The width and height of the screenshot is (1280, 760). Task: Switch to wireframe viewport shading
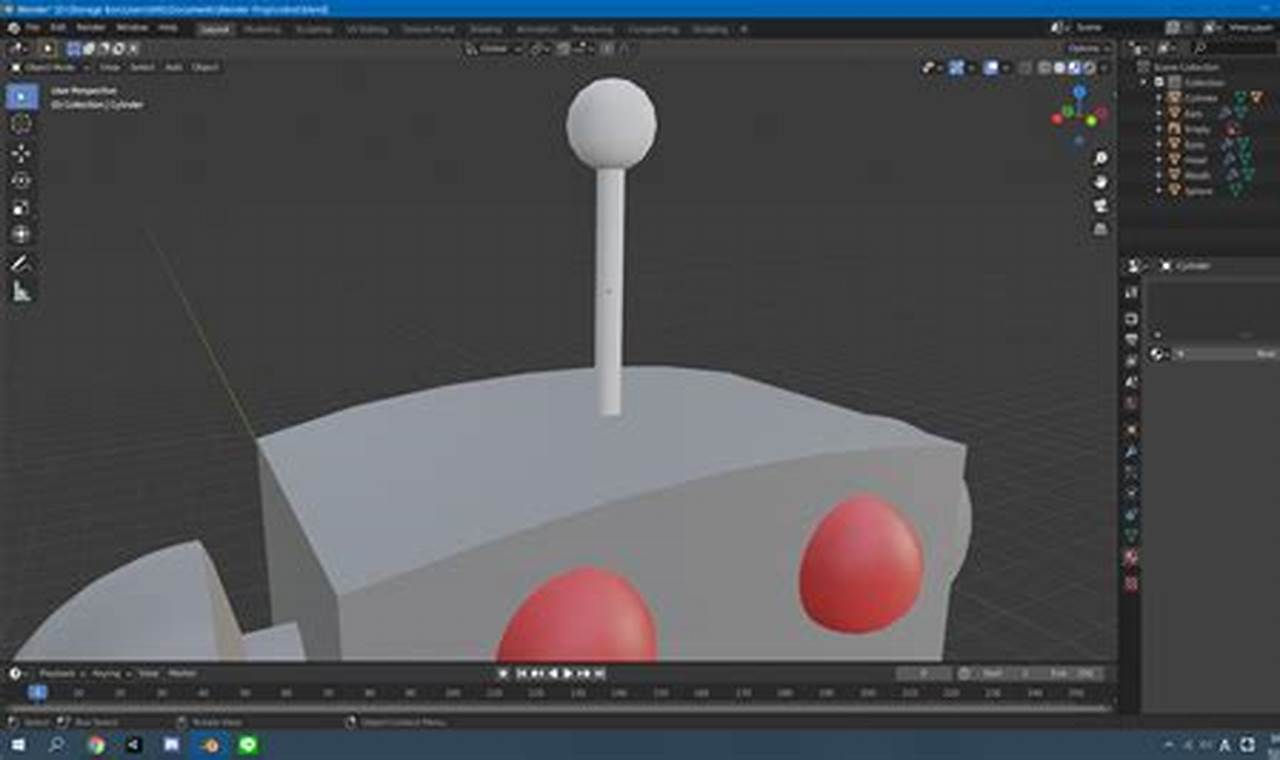click(1045, 68)
